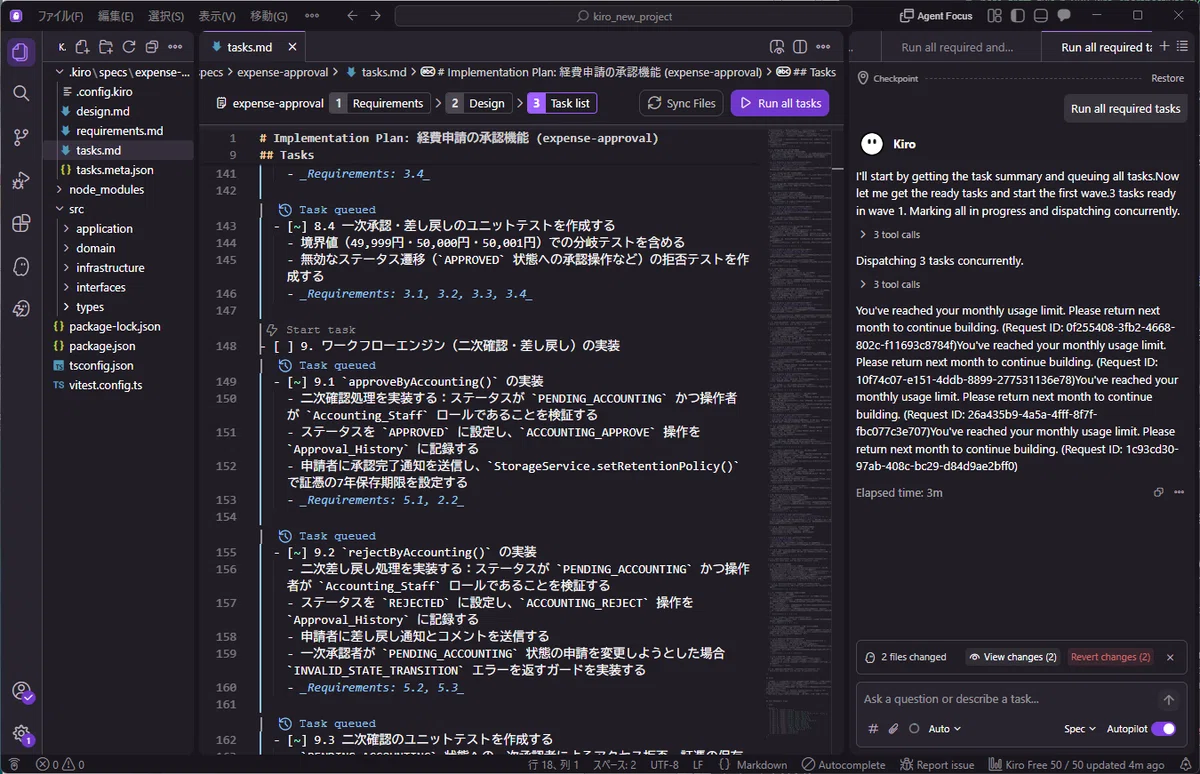Expand the second 3 tool calls section
1200x774 pixels.
[890, 285]
